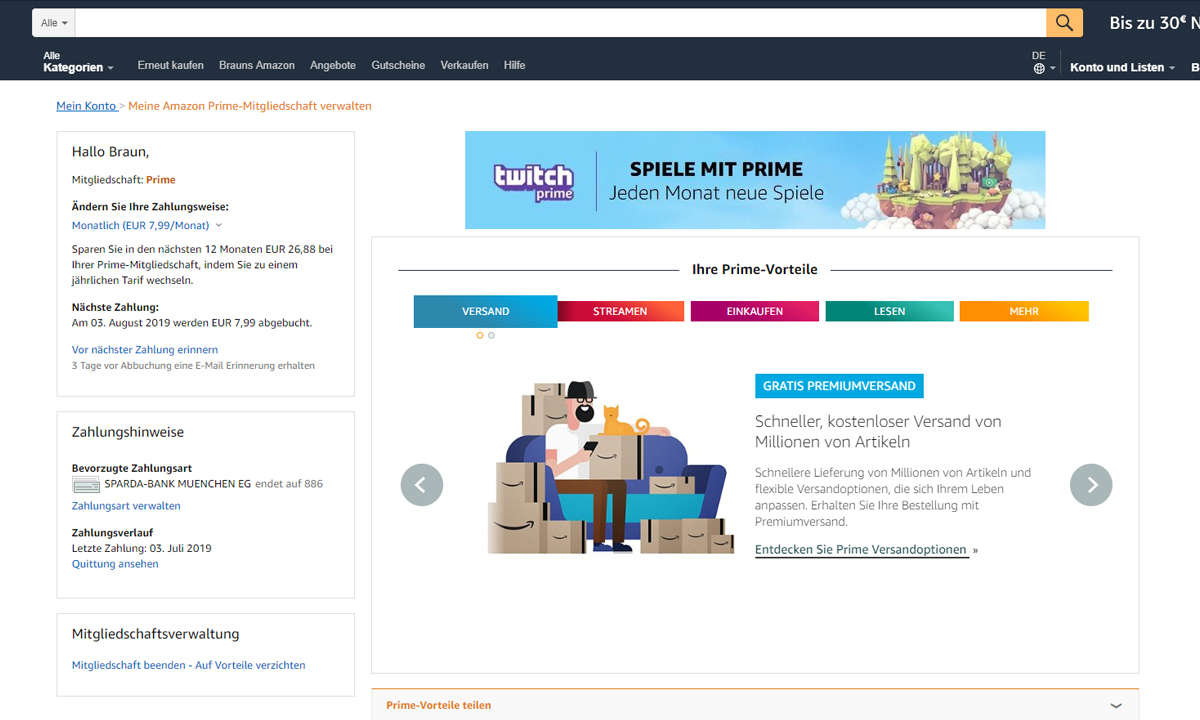Click the Mitgliedschaftsverwaltung heading
The width and height of the screenshot is (1200, 720).
pos(155,634)
